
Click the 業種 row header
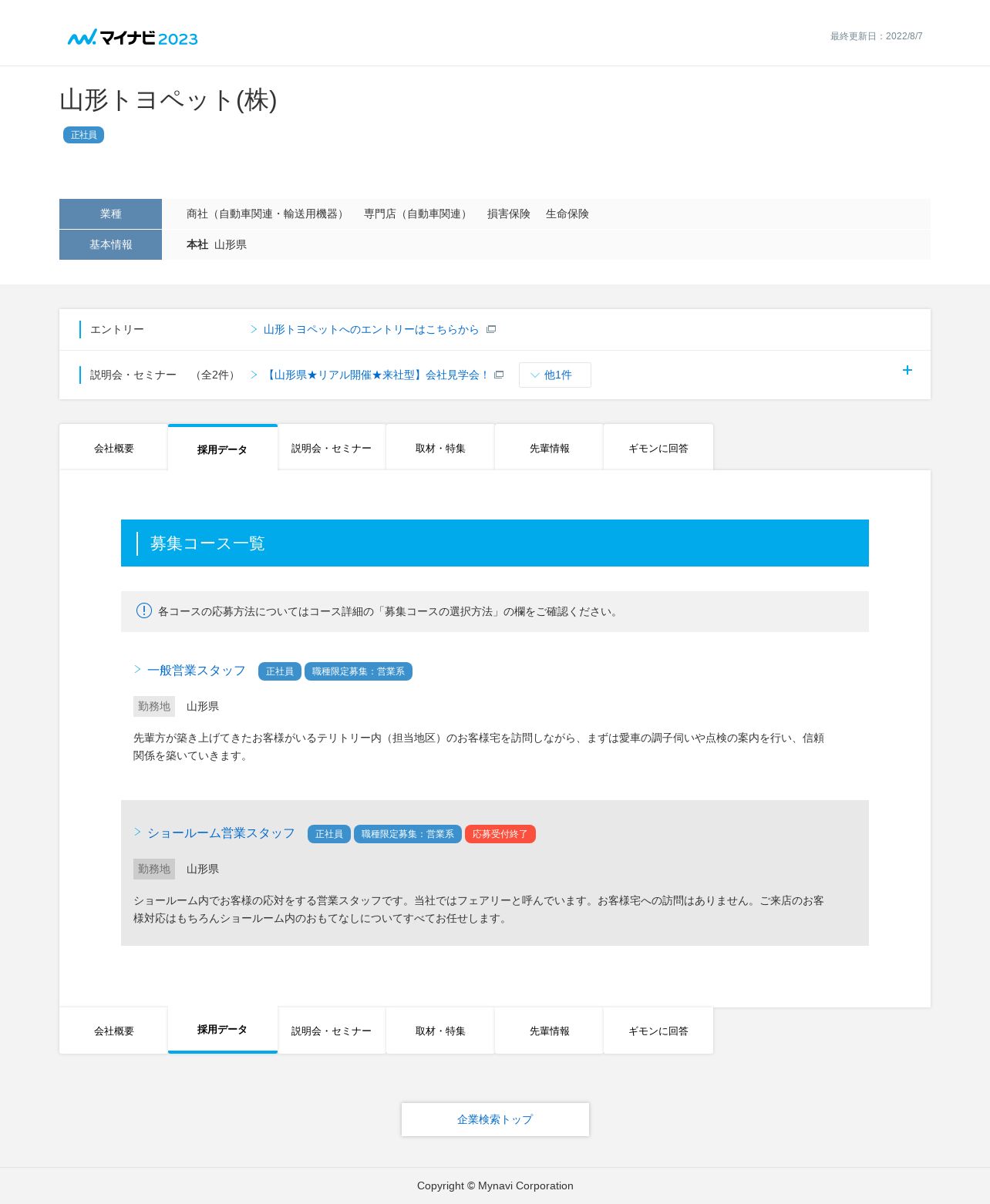(x=110, y=214)
